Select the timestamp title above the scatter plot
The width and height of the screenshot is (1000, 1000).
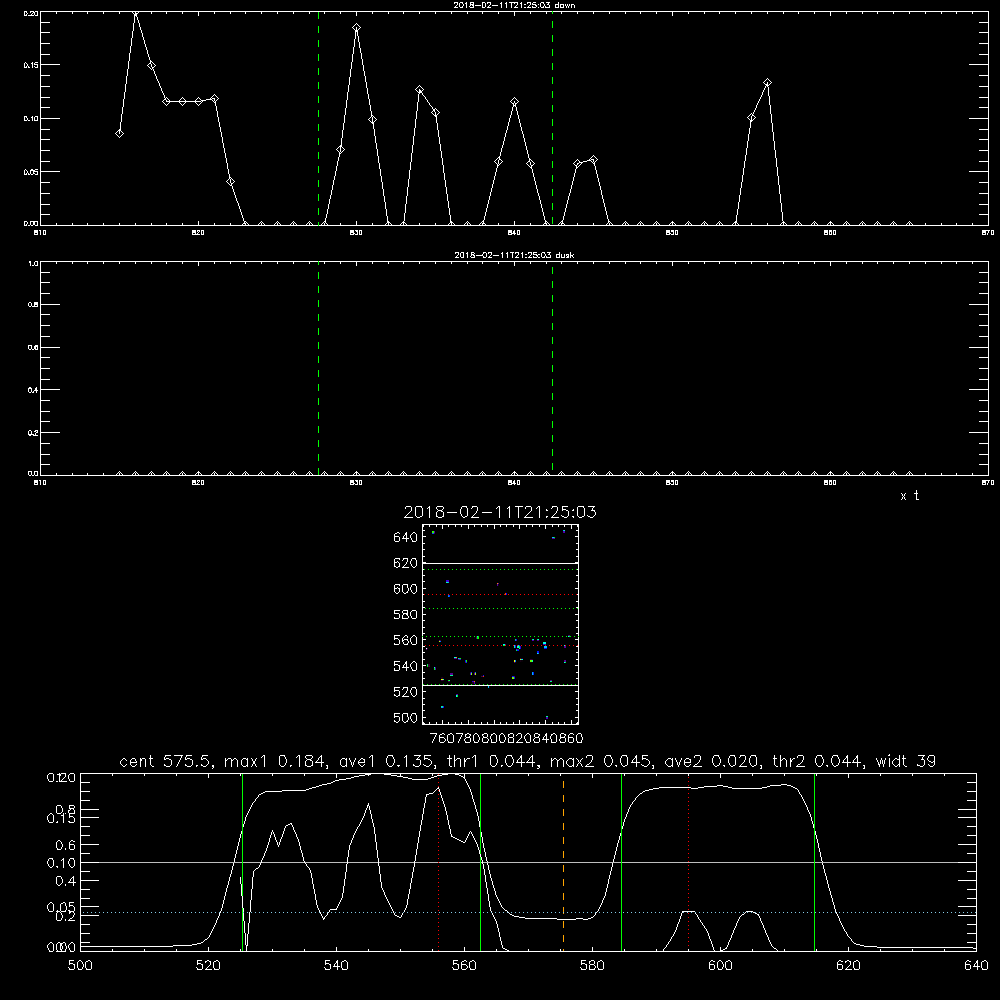(500, 512)
